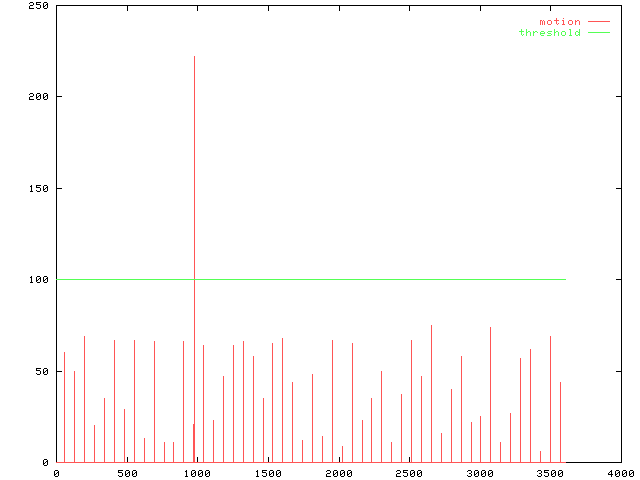Click the x-axis label 1000
The width and height of the screenshot is (640, 480).
pos(197,473)
